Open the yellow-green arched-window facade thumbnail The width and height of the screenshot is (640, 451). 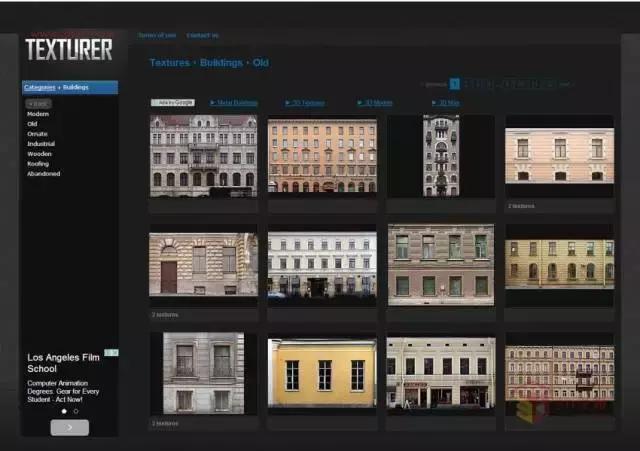pos(560,264)
